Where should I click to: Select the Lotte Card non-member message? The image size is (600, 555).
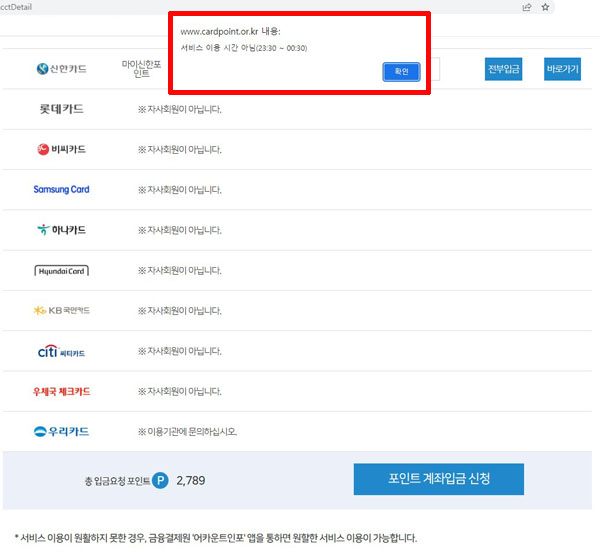[180, 109]
